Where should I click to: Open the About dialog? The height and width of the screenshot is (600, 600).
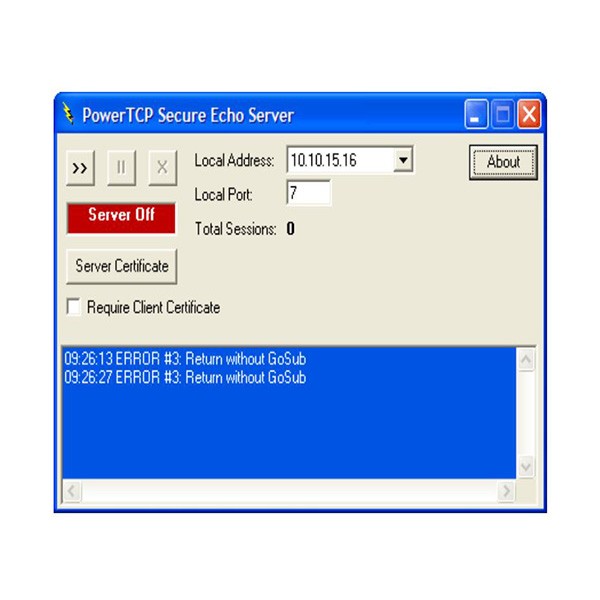pyautogui.click(x=503, y=162)
